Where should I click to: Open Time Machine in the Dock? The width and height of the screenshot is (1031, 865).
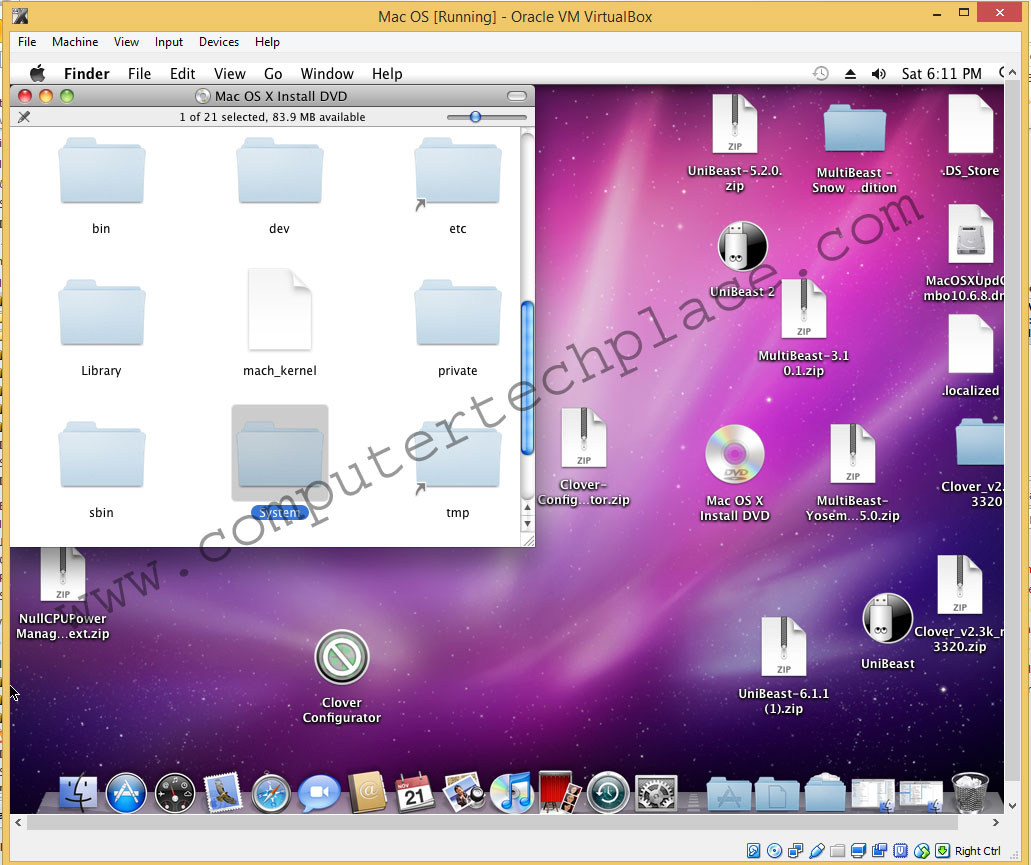click(x=608, y=793)
